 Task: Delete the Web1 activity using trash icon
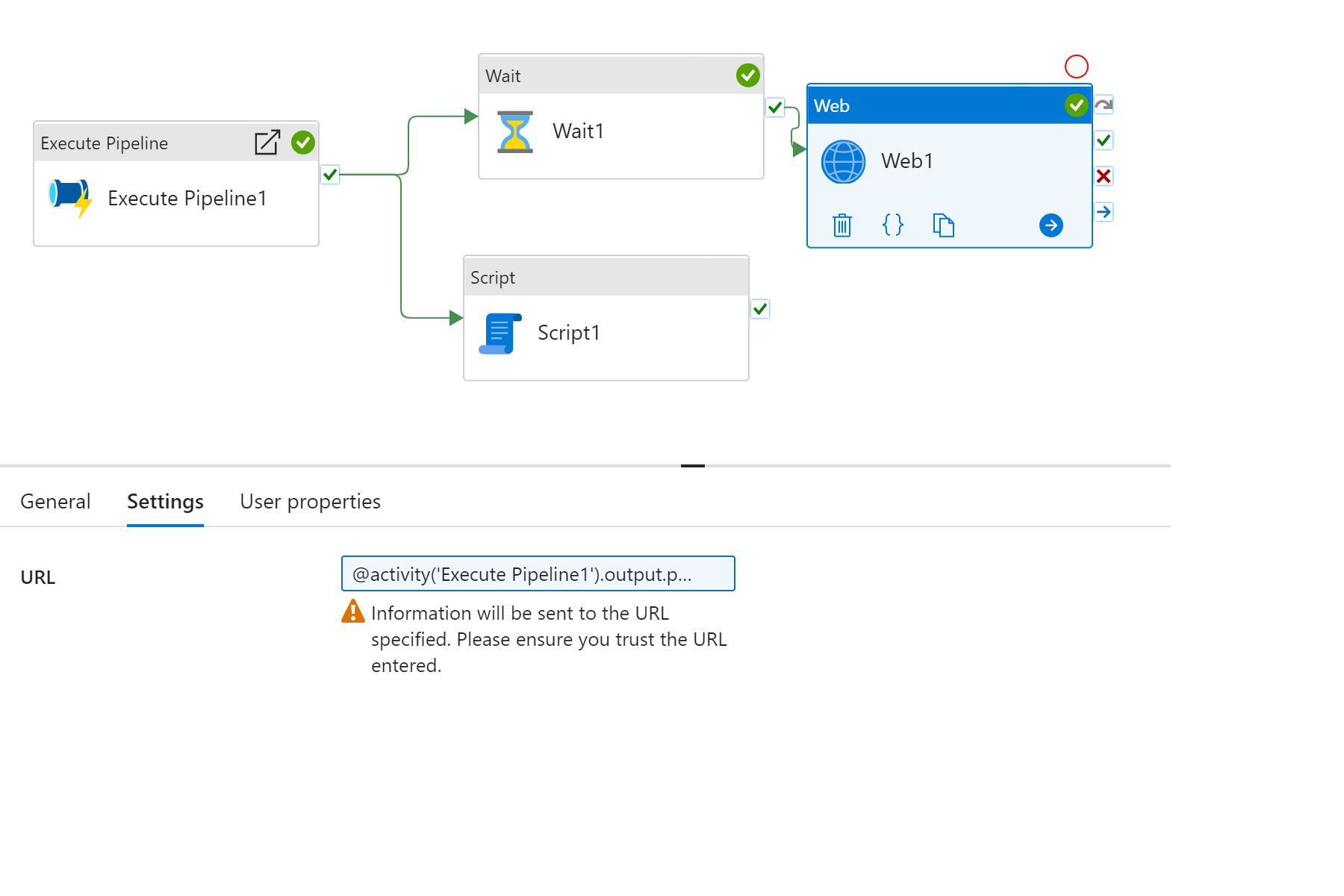[x=842, y=225]
